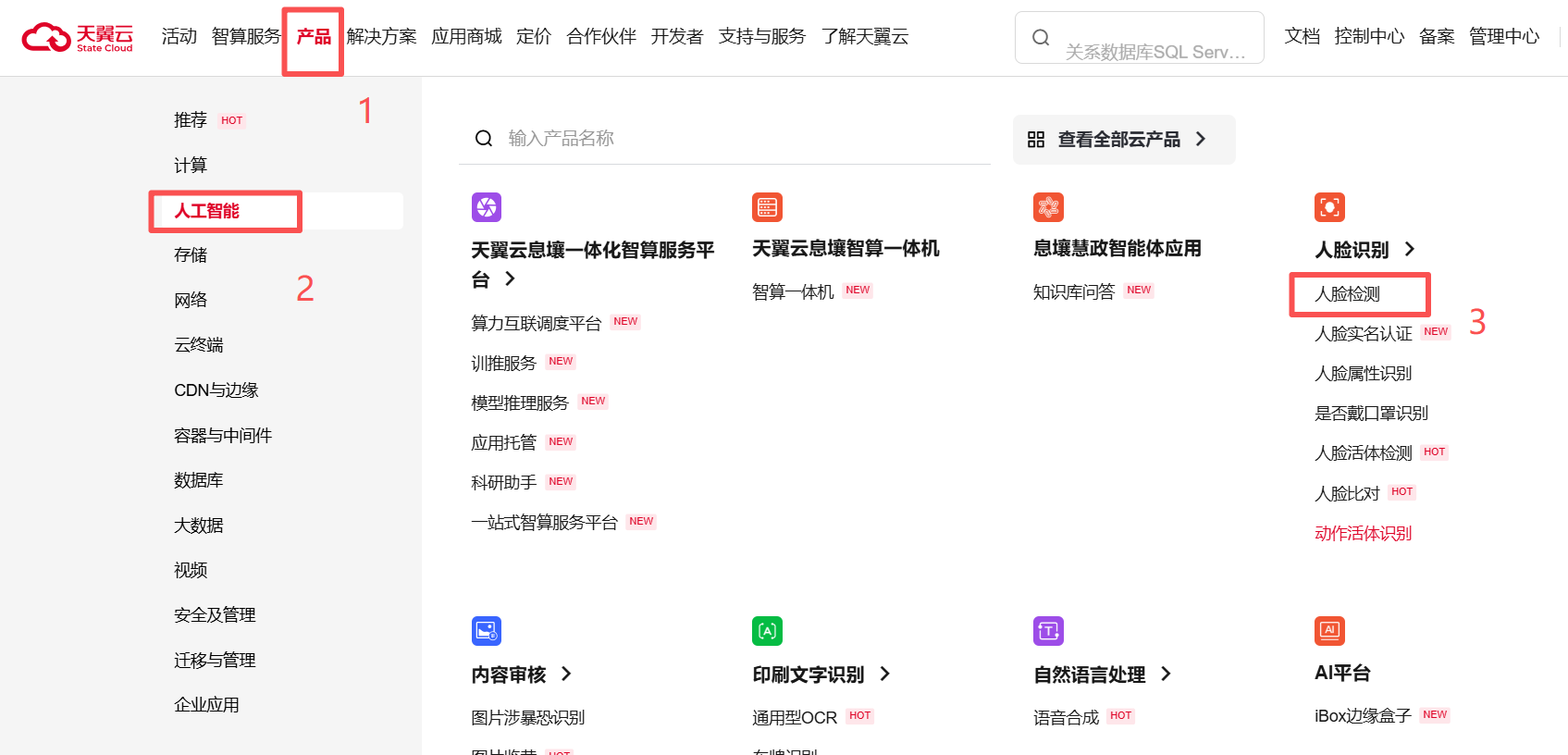The width and height of the screenshot is (1568, 755).
Task: Expand 内容审核 using its arrow
Action: pyautogui.click(x=566, y=674)
